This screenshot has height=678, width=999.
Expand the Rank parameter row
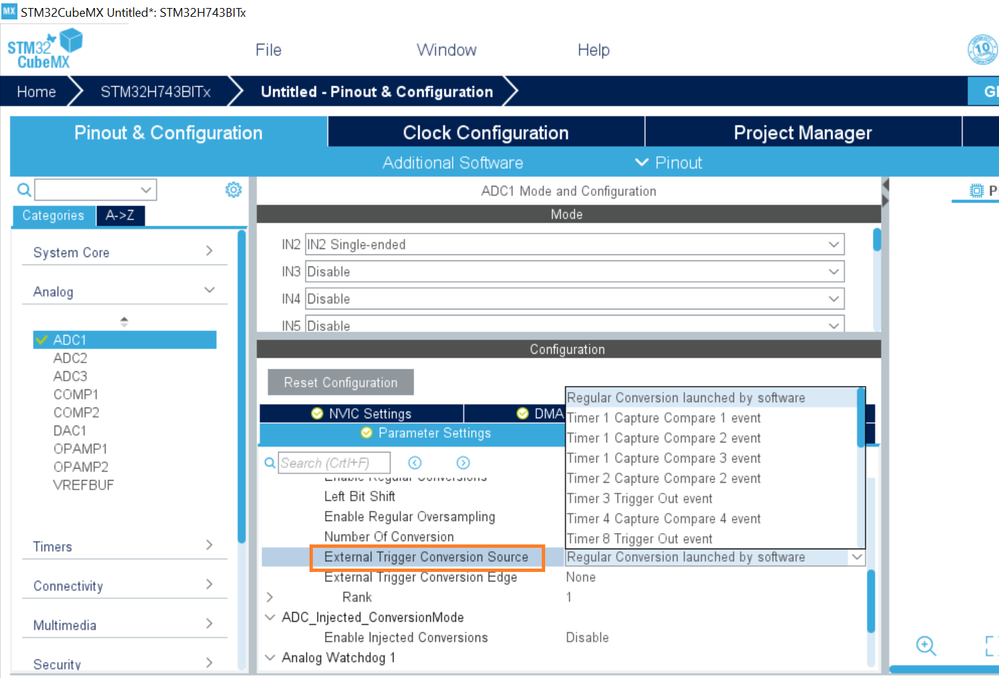(x=270, y=597)
